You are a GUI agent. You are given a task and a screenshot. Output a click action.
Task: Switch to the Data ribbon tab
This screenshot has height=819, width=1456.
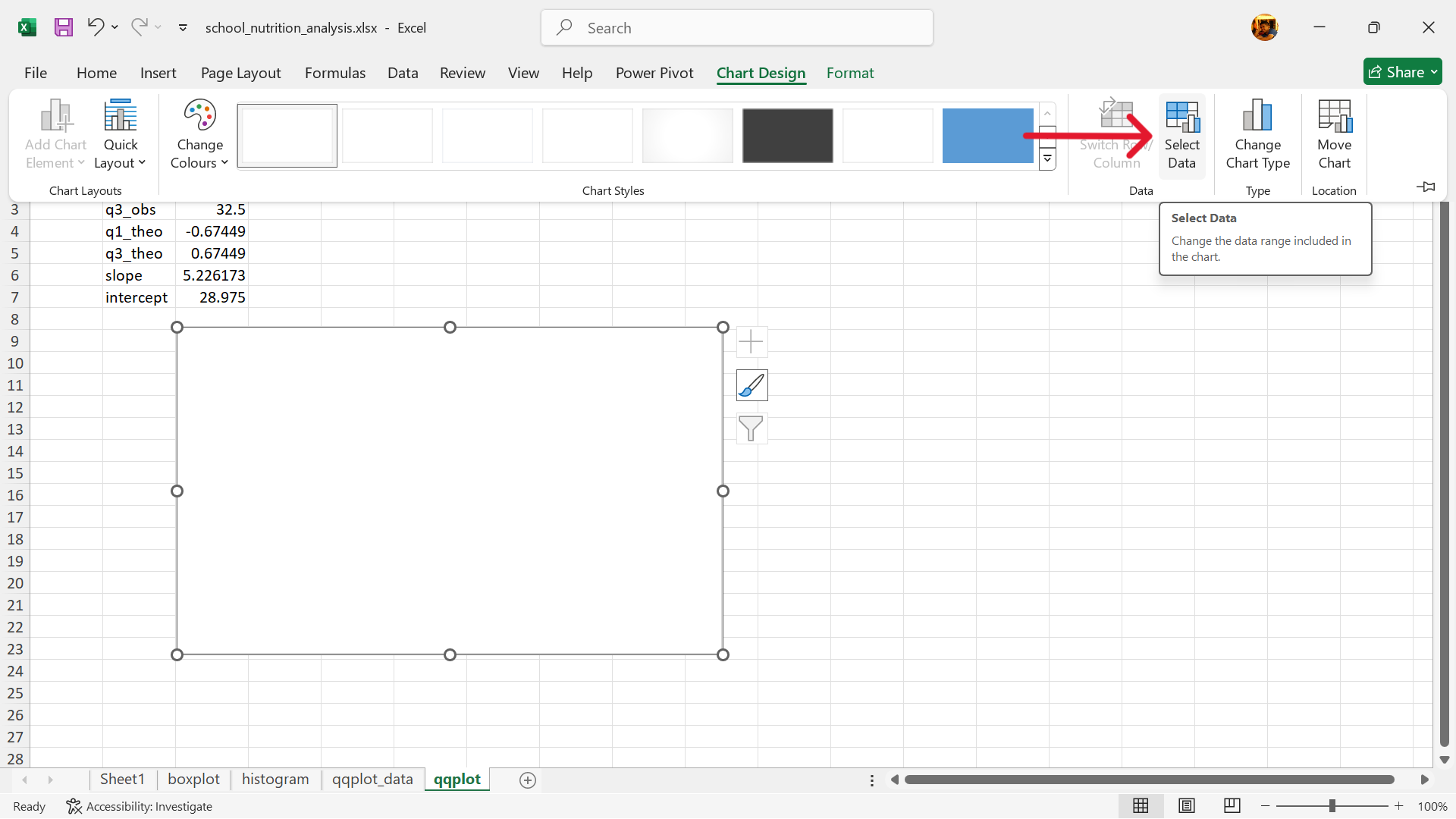pyautogui.click(x=403, y=73)
